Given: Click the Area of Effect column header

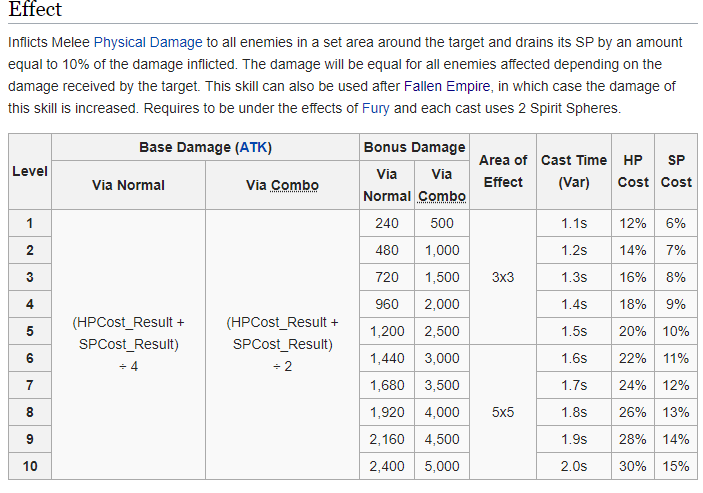Looking at the screenshot, I should (x=503, y=171).
